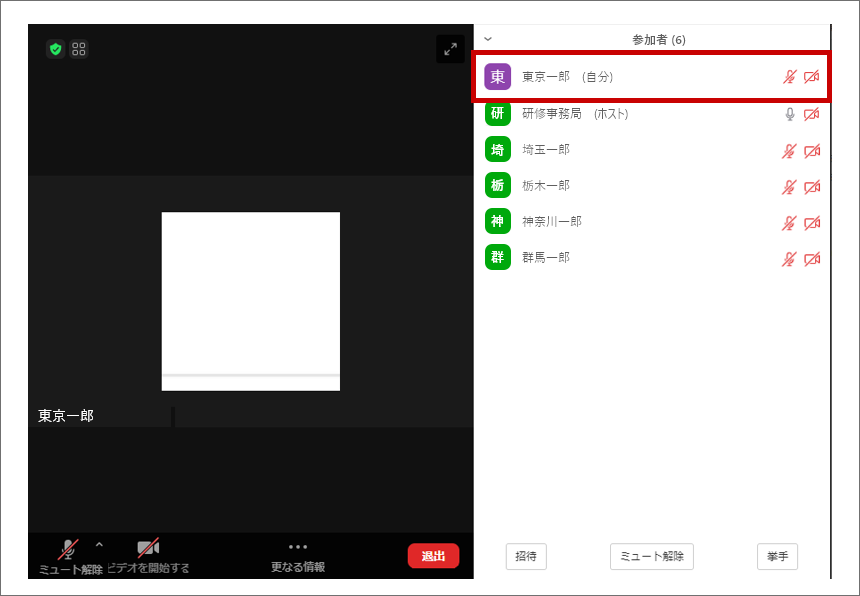Select participant name 栃木一郎
The image size is (860, 596).
click(x=546, y=186)
